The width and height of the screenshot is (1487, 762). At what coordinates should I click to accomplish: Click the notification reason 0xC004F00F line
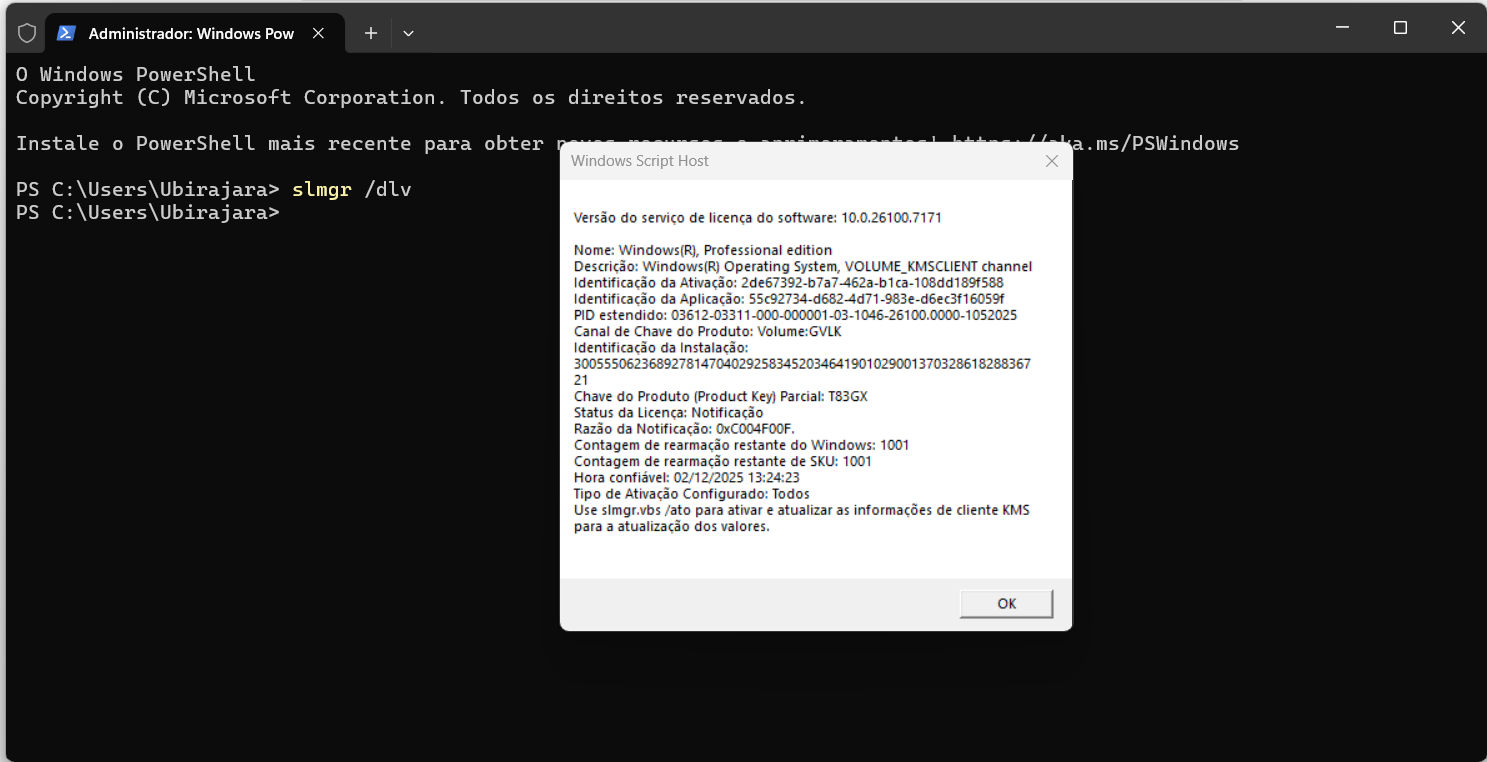685,428
